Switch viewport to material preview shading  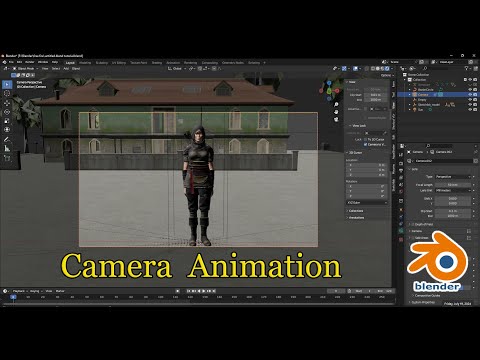[x=383, y=69]
